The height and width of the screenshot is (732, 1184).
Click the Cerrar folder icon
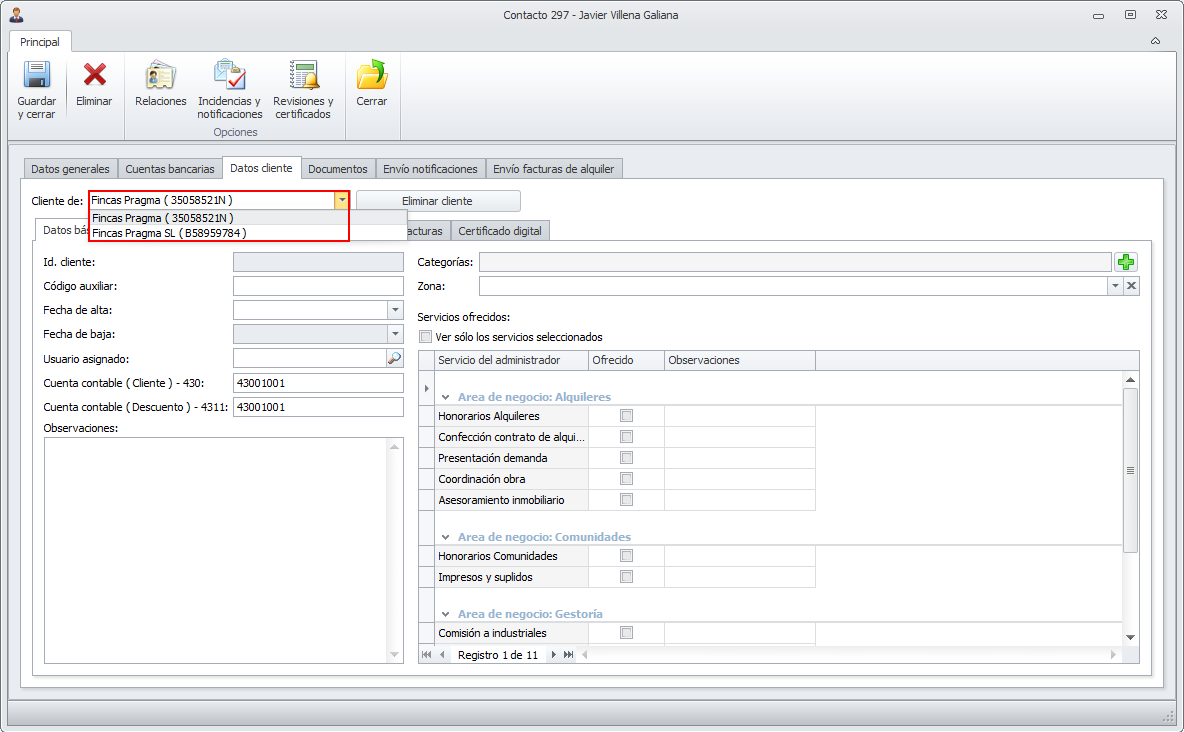tap(371, 76)
